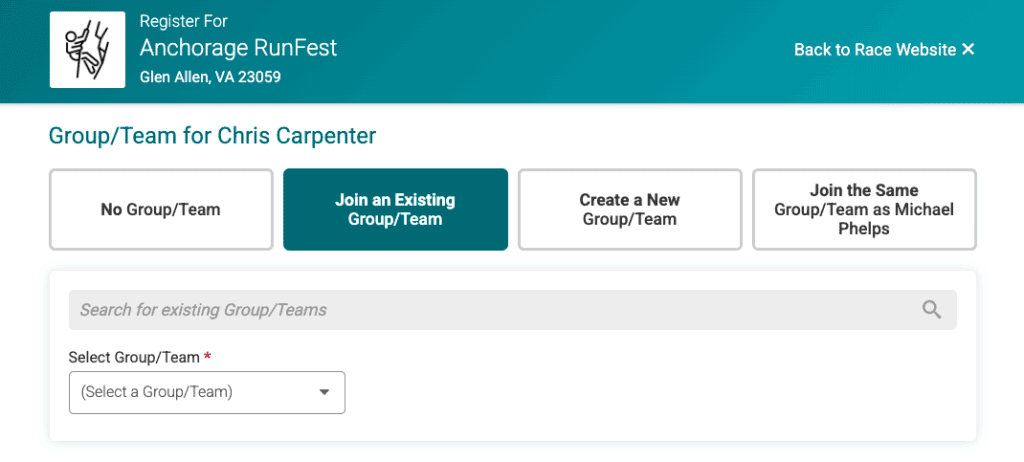This screenshot has width=1024, height=462.
Task: Click blank area right of Group/Team dropdown
Action: pos(650,392)
